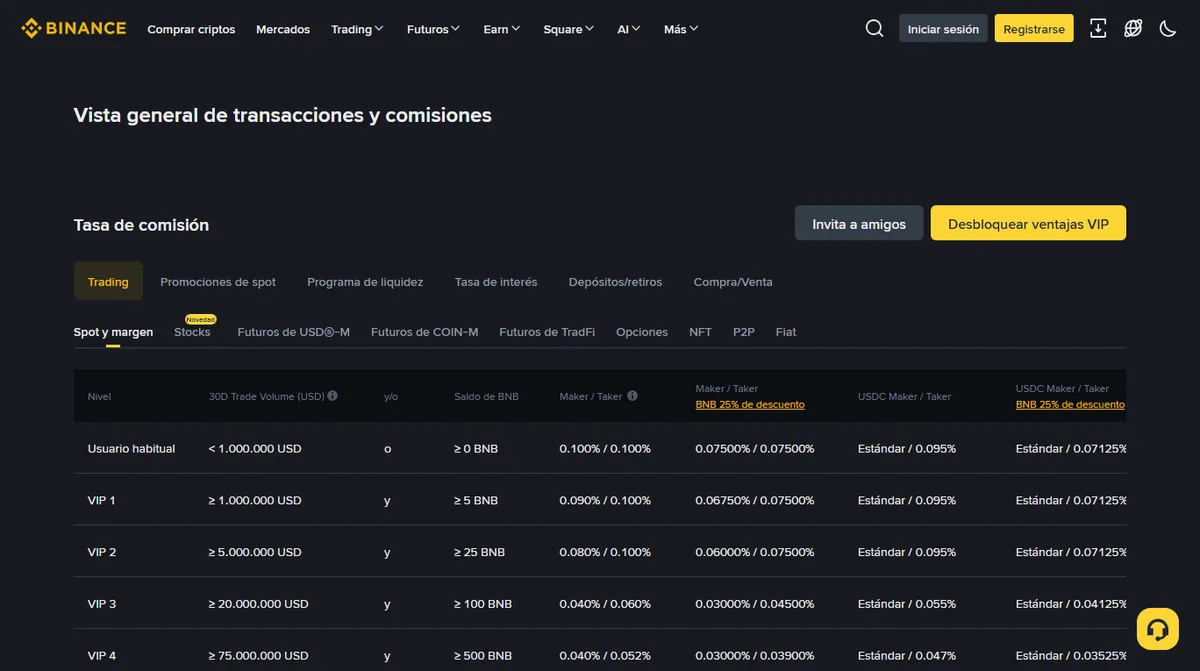Click Saldo de BNB column header
Viewport: 1200px width, 671px height.
click(486, 397)
